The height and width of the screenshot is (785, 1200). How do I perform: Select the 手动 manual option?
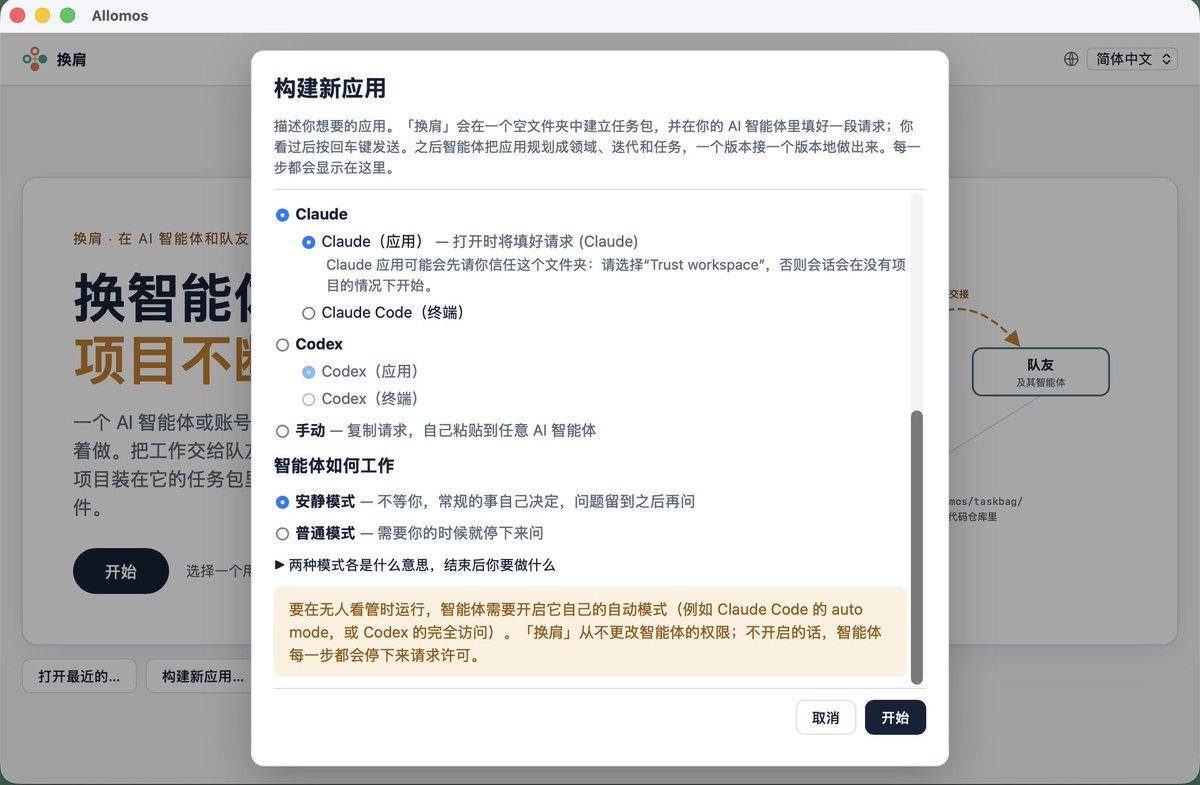[x=282, y=431]
